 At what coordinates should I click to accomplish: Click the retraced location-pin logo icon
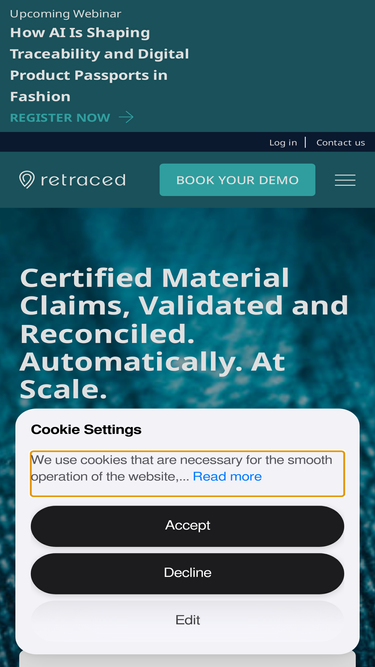coord(27,180)
